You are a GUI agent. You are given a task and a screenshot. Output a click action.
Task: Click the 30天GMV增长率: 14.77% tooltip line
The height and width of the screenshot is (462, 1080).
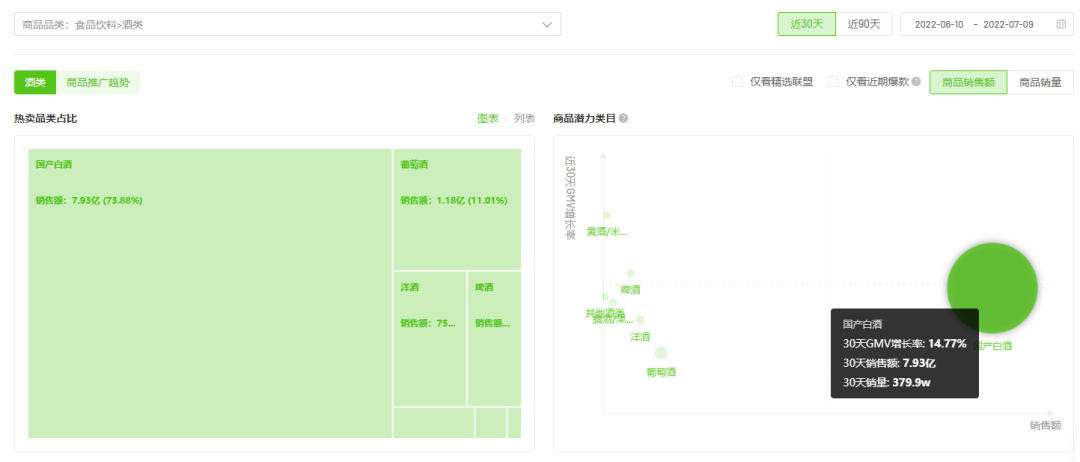coord(905,343)
